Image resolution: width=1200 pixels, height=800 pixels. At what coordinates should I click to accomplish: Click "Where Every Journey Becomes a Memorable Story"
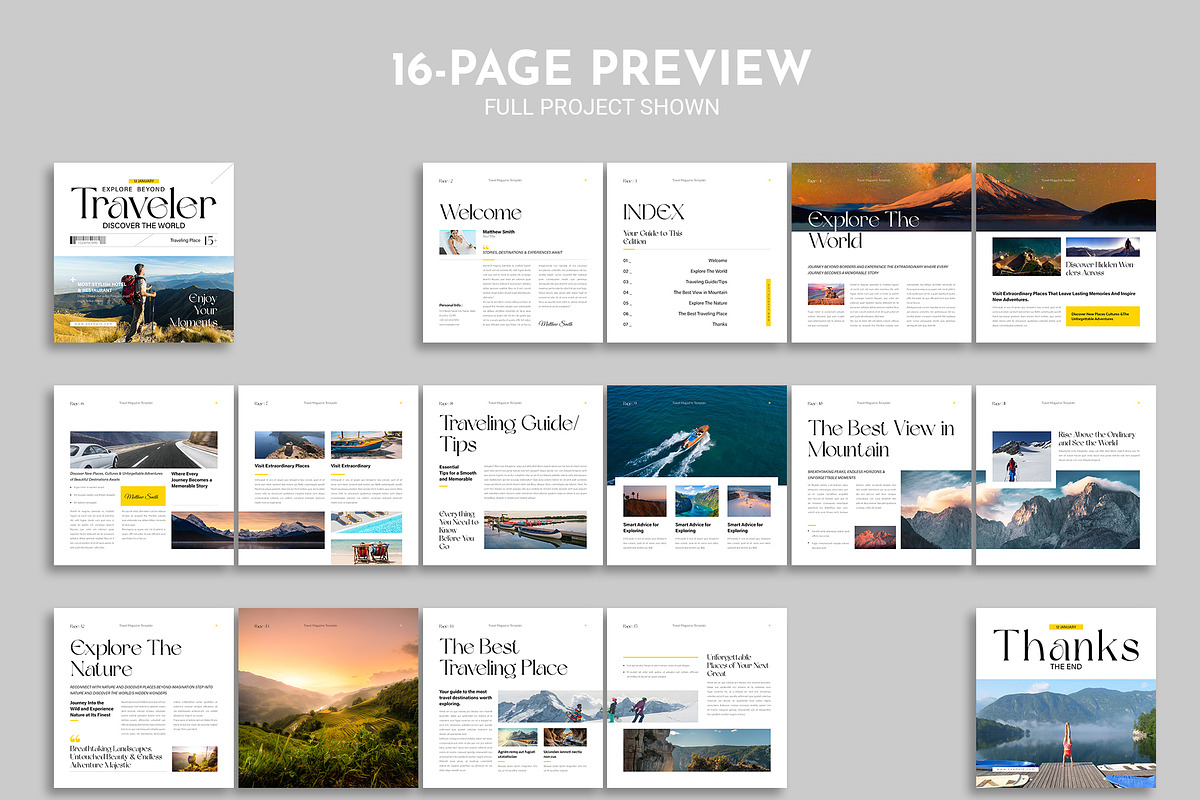[193, 478]
